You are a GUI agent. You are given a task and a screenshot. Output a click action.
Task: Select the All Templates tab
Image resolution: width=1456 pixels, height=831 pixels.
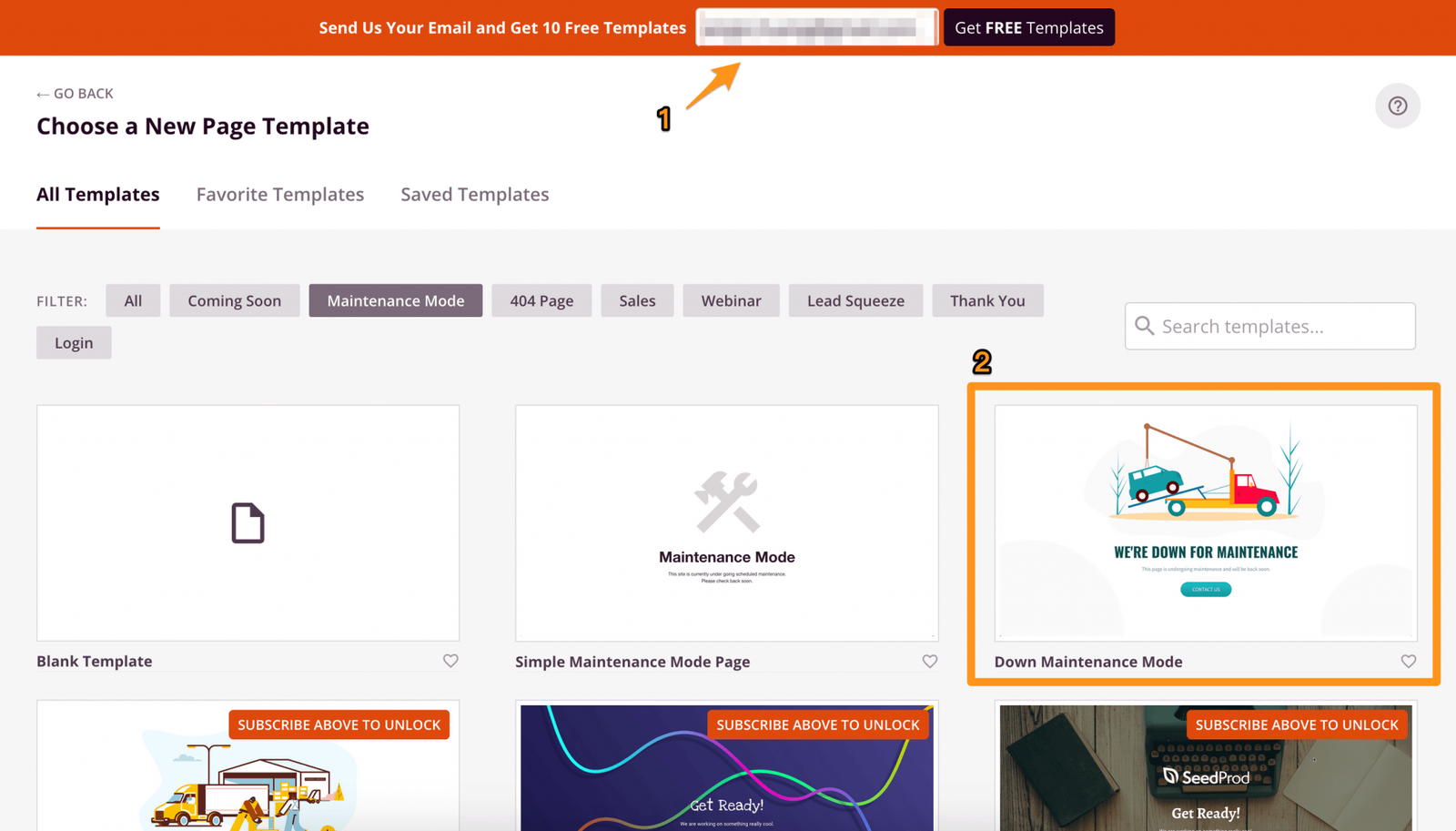97,194
